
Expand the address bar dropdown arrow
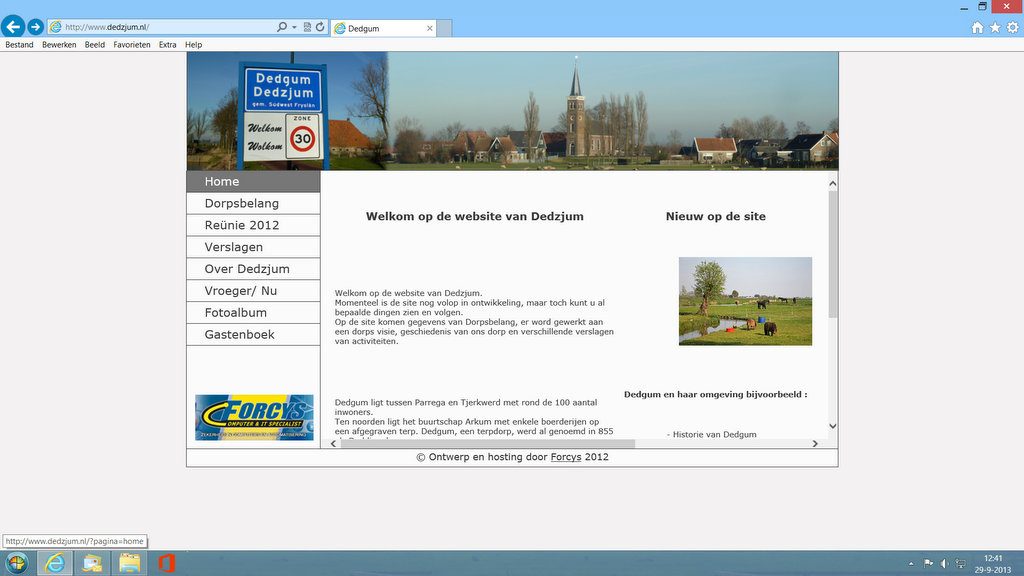(294, 27)
